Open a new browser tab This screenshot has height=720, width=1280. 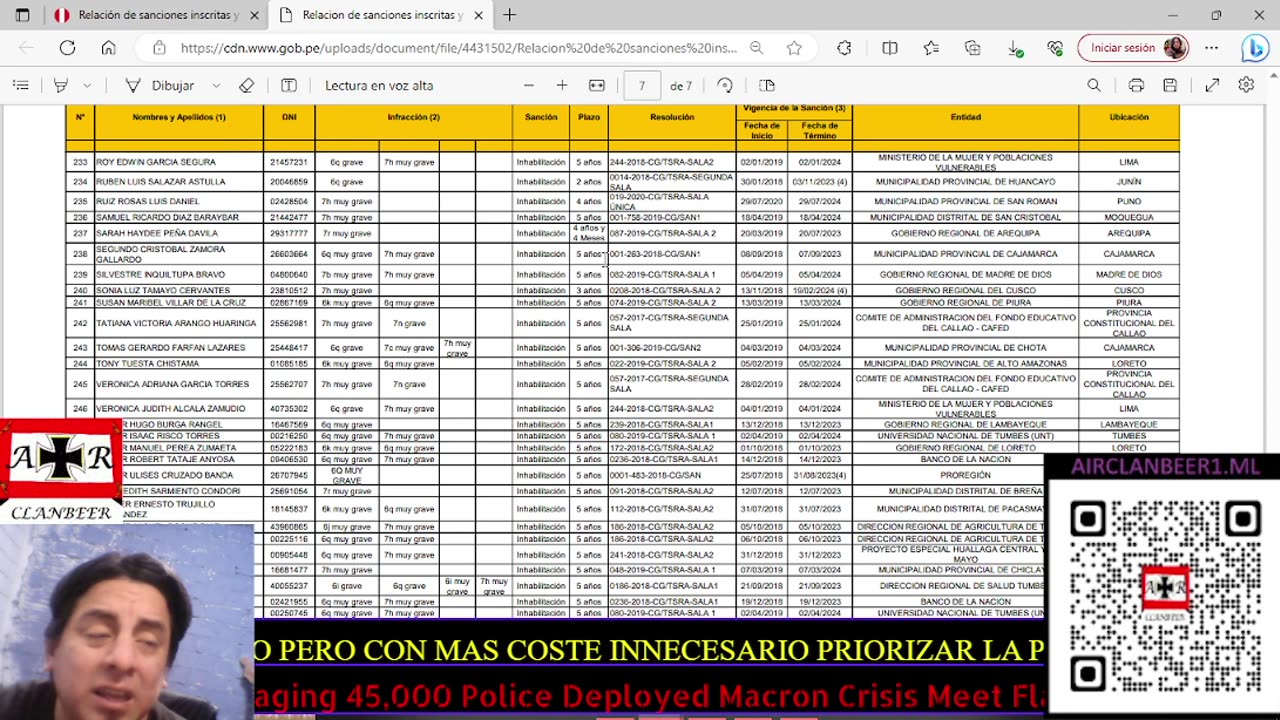pyautogui.click(x=510, y=15)
